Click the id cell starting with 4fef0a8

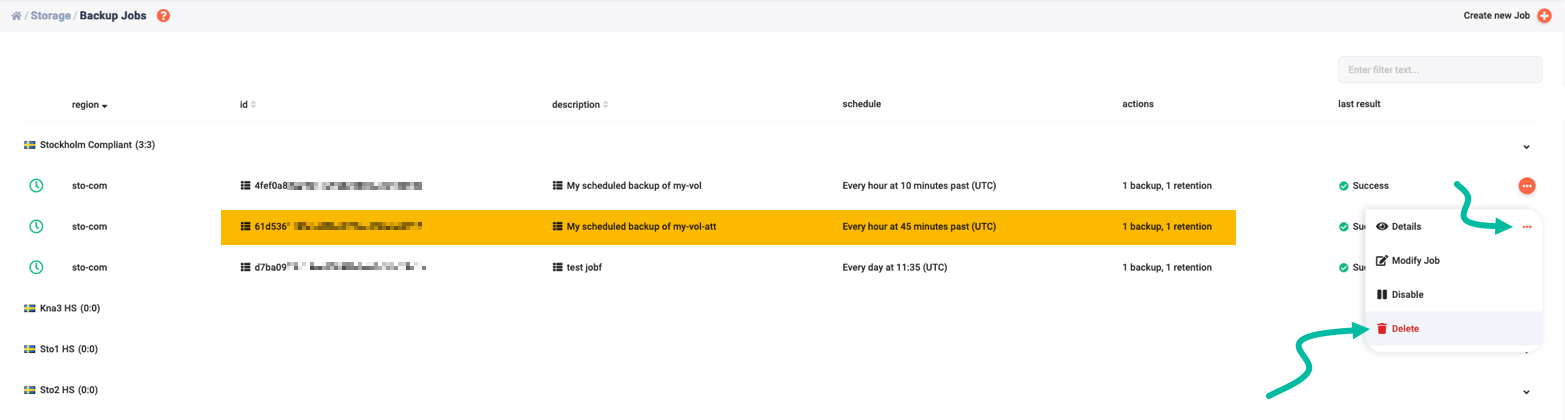[x=333, y=186]
